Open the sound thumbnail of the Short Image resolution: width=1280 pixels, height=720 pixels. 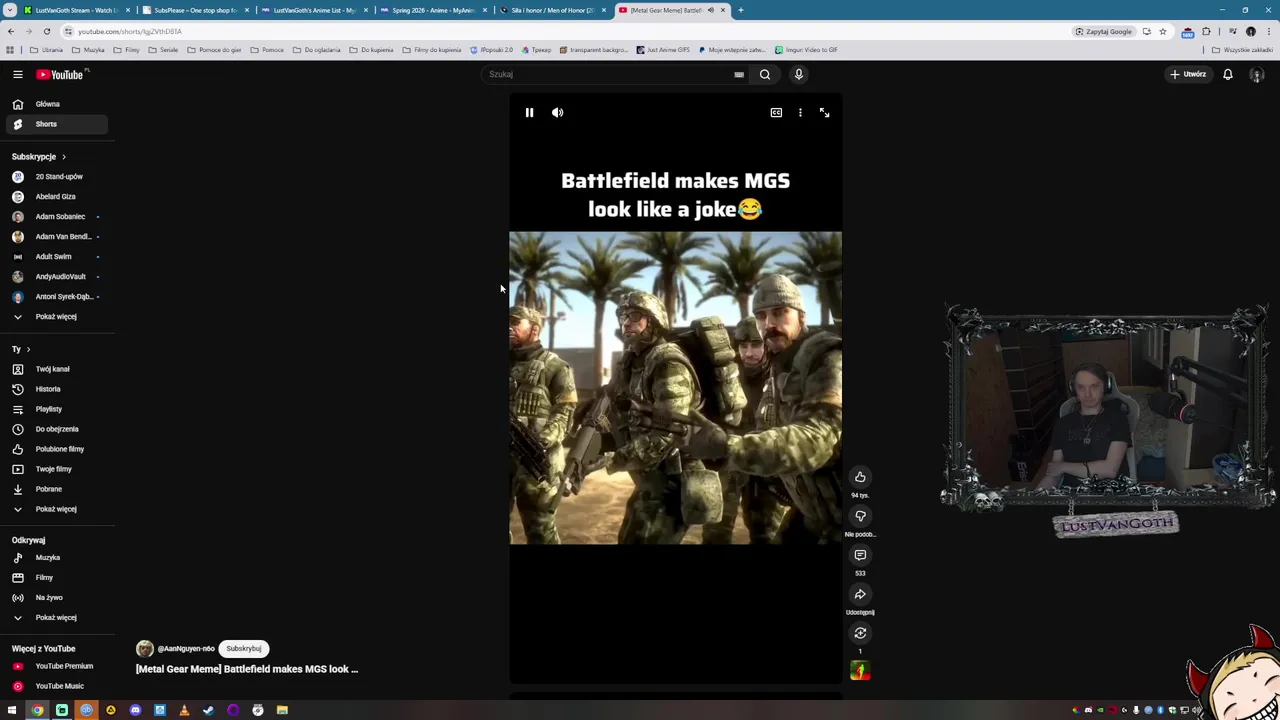pos(860,671)
